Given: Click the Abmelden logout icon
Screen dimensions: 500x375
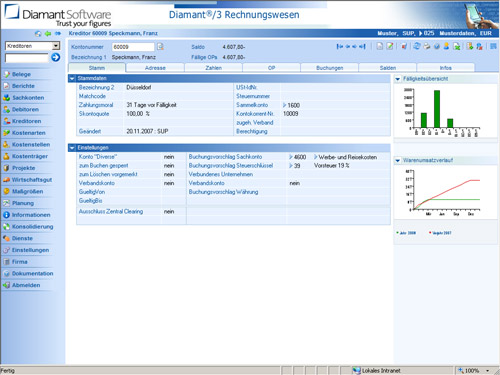Looking at the screenshot, I should tap(6, 285).
